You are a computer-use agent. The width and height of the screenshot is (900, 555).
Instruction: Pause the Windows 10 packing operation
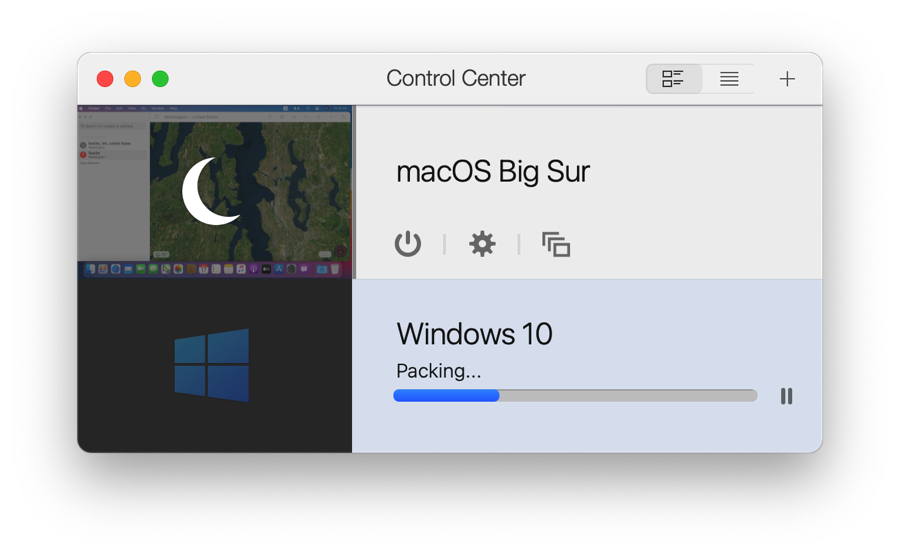(786, 396)
